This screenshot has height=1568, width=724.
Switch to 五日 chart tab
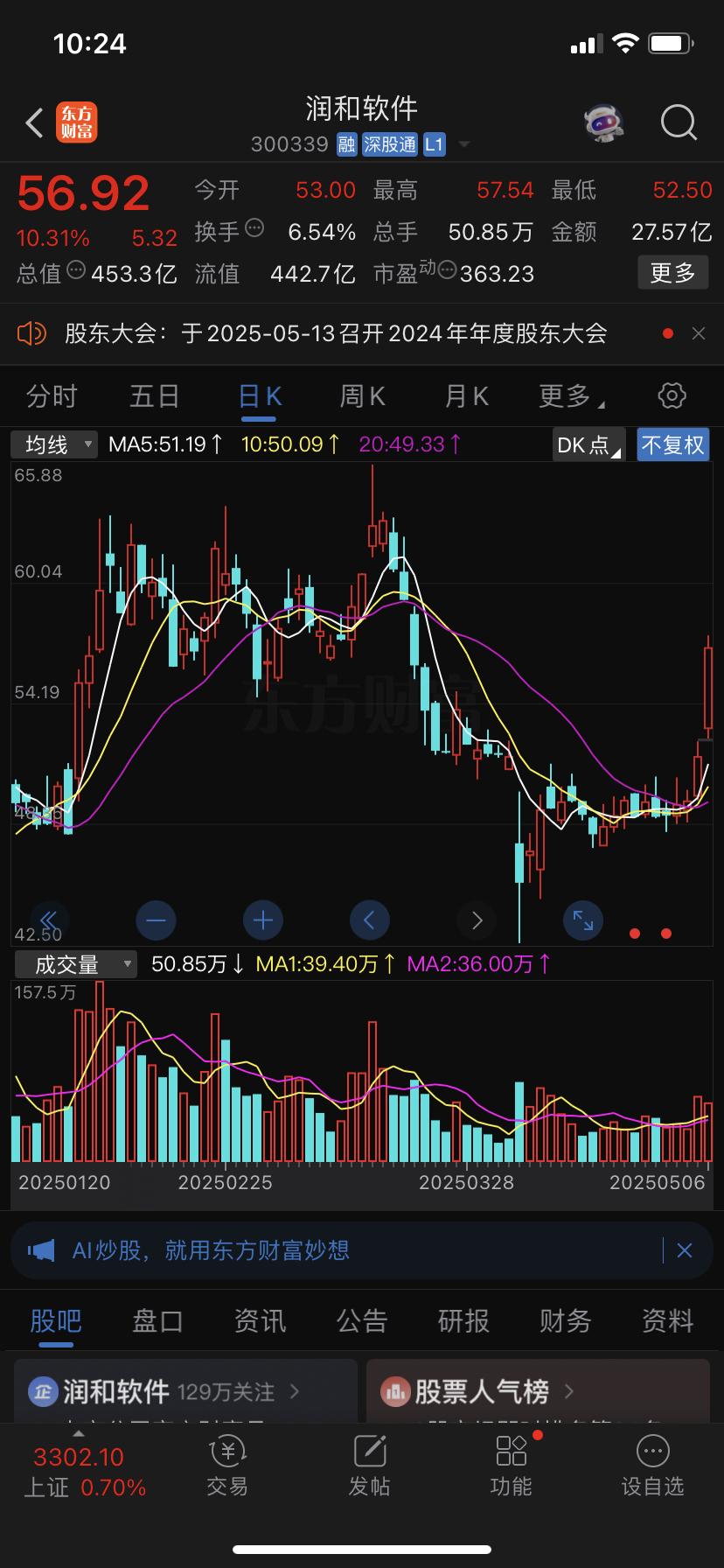155,396
